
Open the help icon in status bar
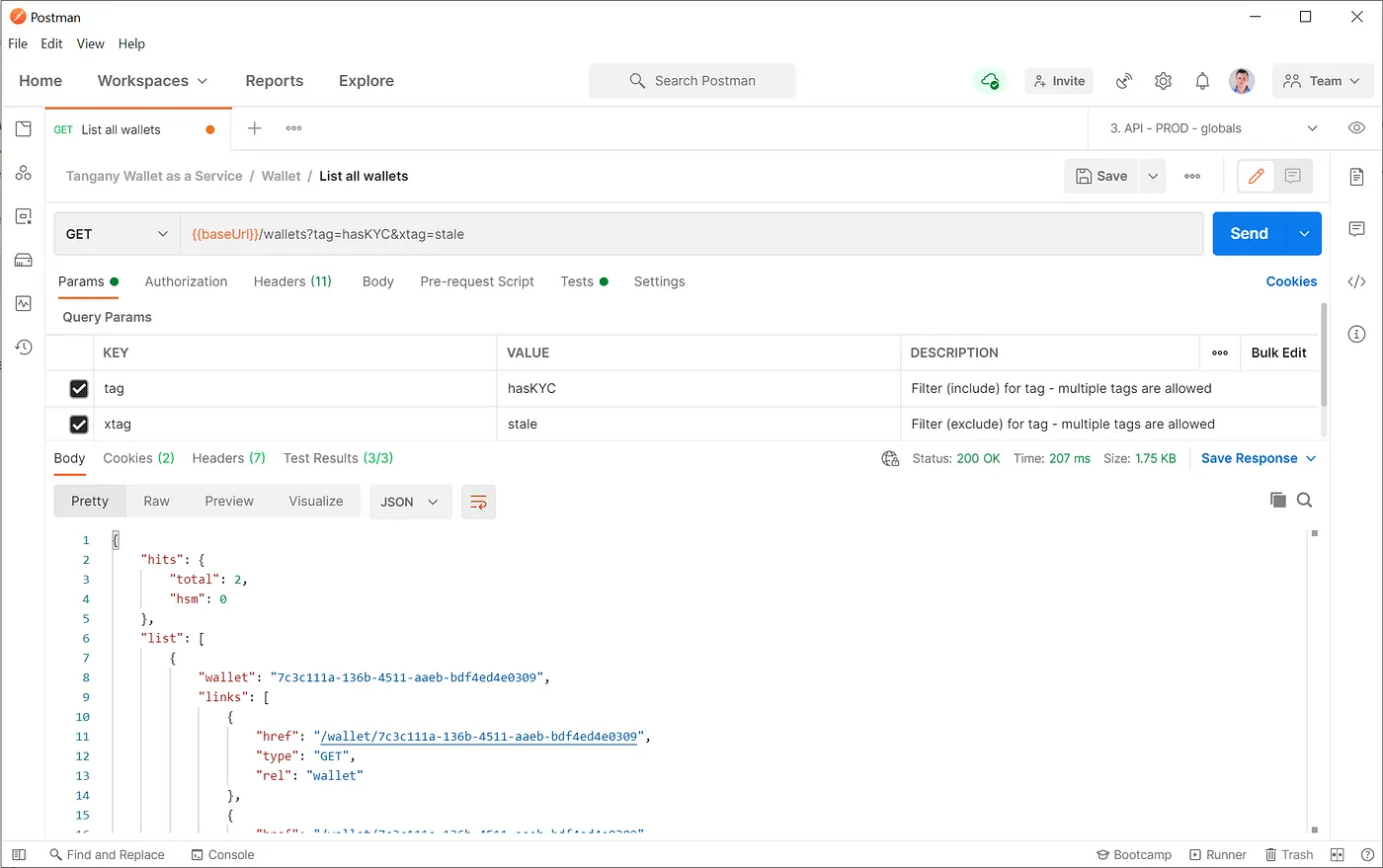(x=1368, y=855)
